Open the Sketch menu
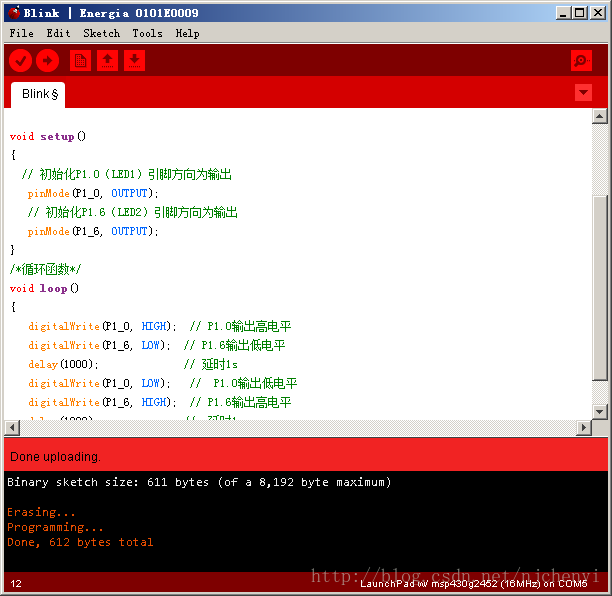 coord(101,33)
